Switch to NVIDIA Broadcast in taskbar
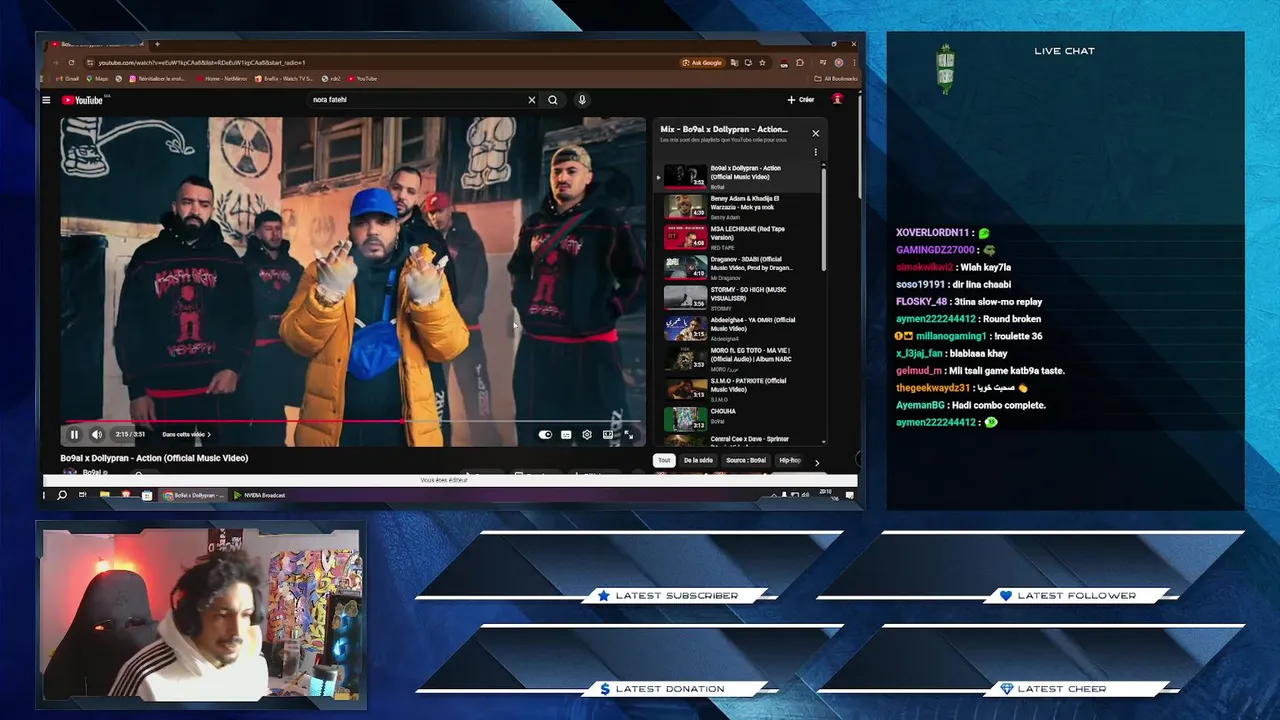 pos(260,495)
